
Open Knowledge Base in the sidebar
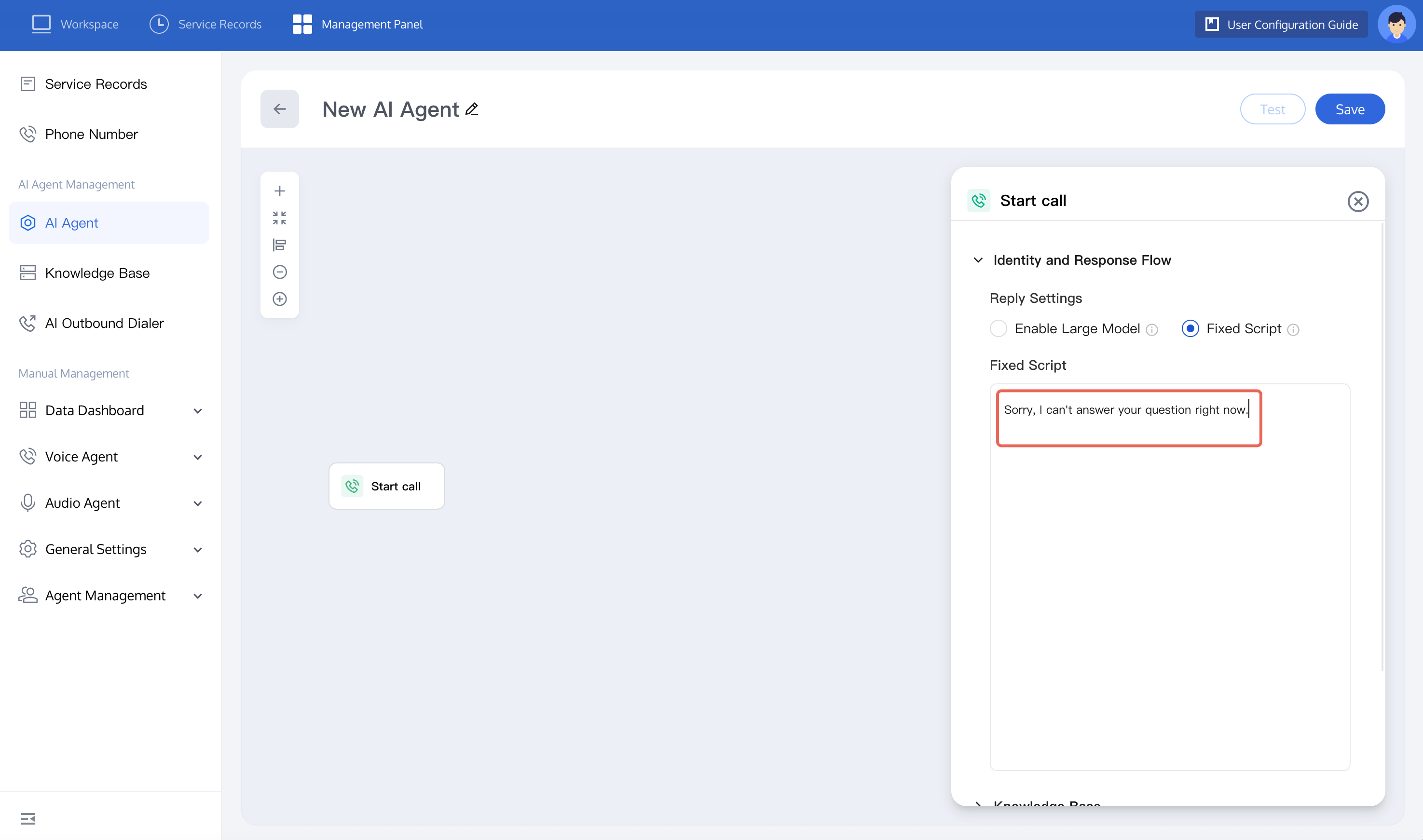pyautogui.click(x=97, y=273)
